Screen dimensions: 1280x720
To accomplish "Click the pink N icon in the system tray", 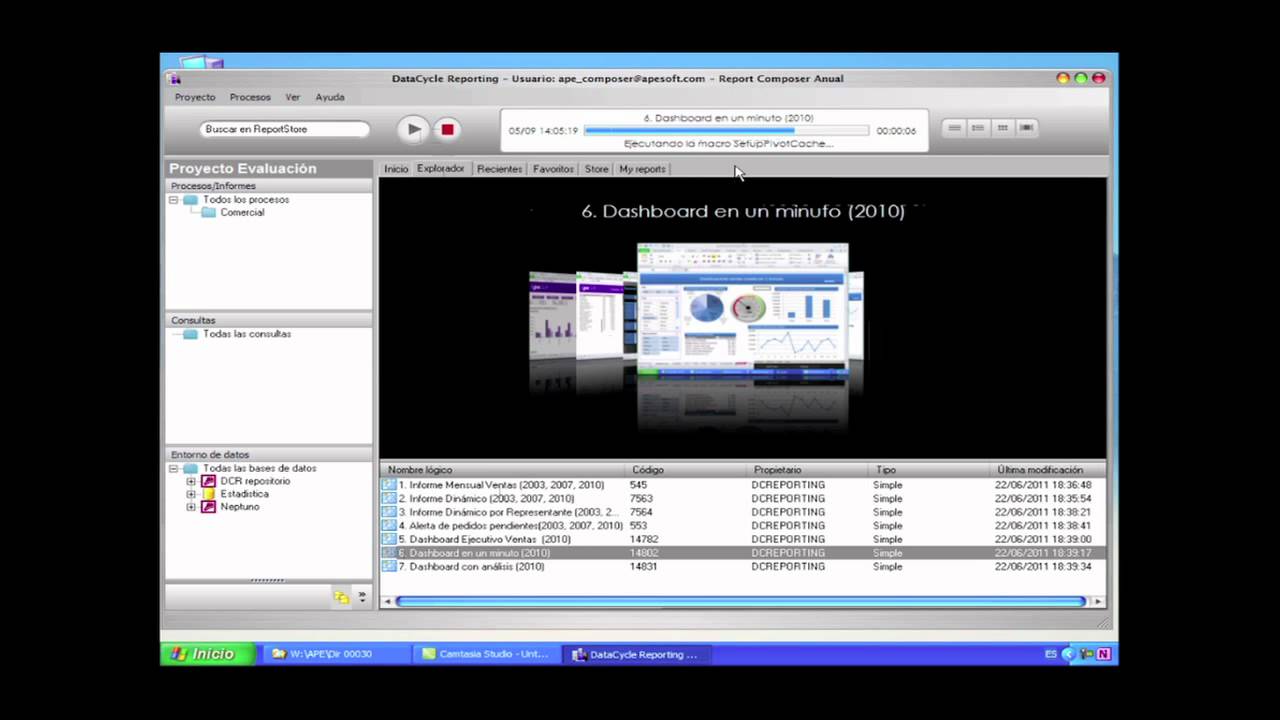I will click(1103, 654).
